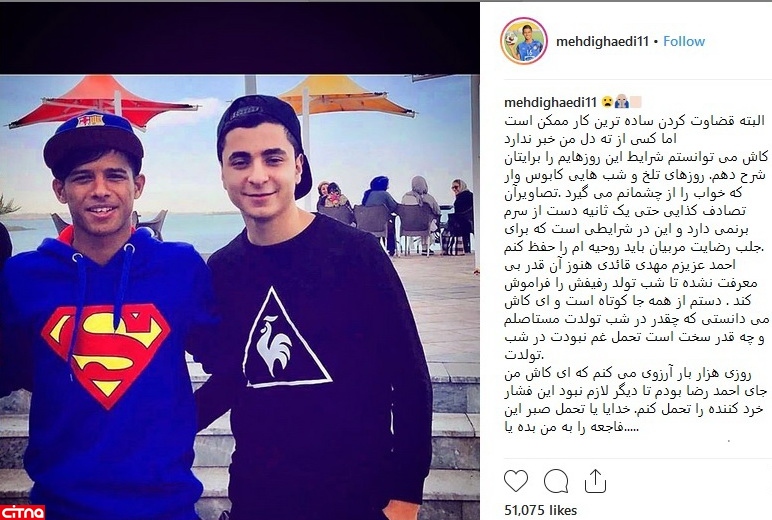Follow the mehdighaedi11 account
This screenshot has height=520, width=772.
coord(684,41)
